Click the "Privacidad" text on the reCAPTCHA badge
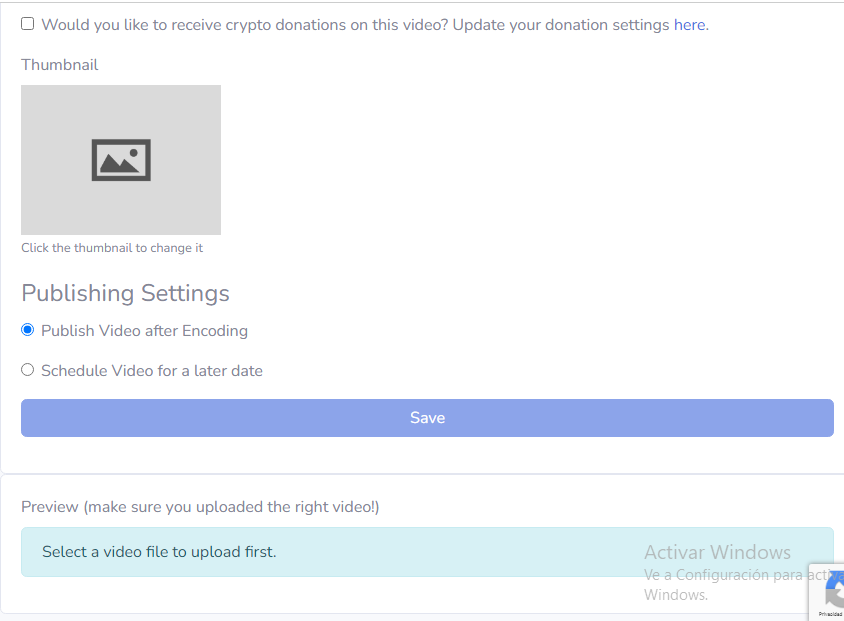The width and height of the screenshot is (844, 621). (x=832, y=614)
